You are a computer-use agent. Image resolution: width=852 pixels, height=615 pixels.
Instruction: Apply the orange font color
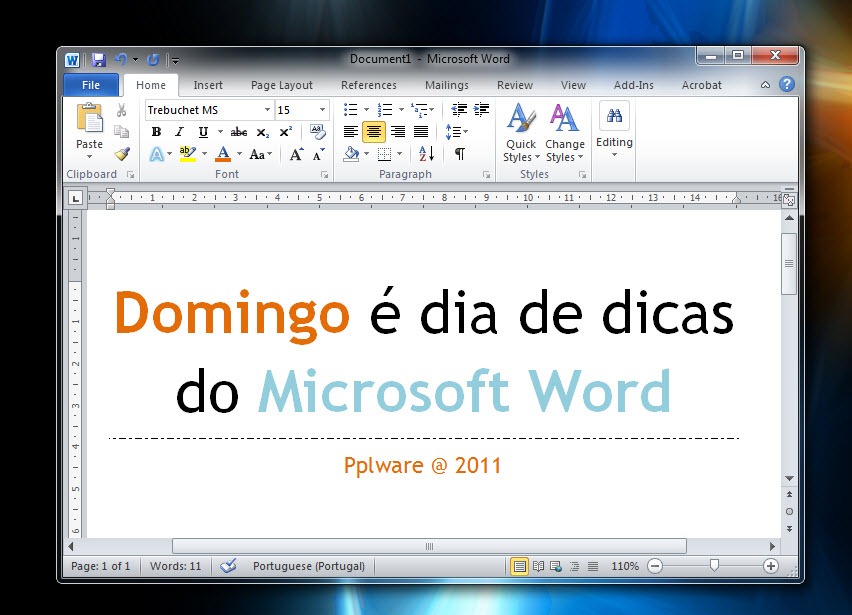click(223, 154)
